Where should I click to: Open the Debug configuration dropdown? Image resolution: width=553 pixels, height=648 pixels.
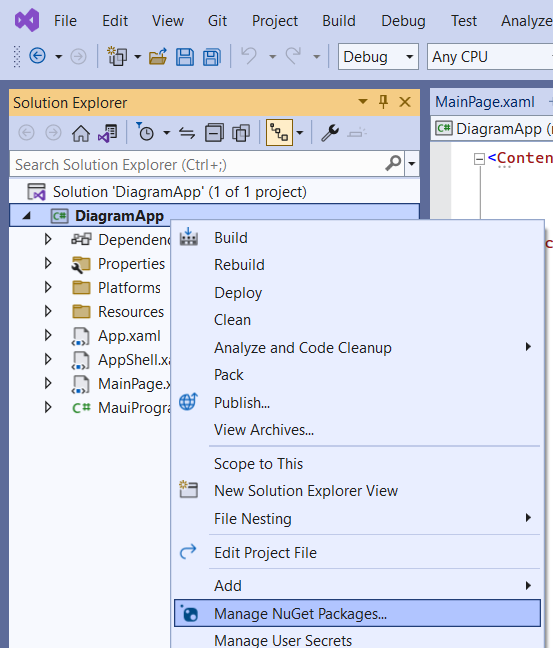(x=378, y=57)
